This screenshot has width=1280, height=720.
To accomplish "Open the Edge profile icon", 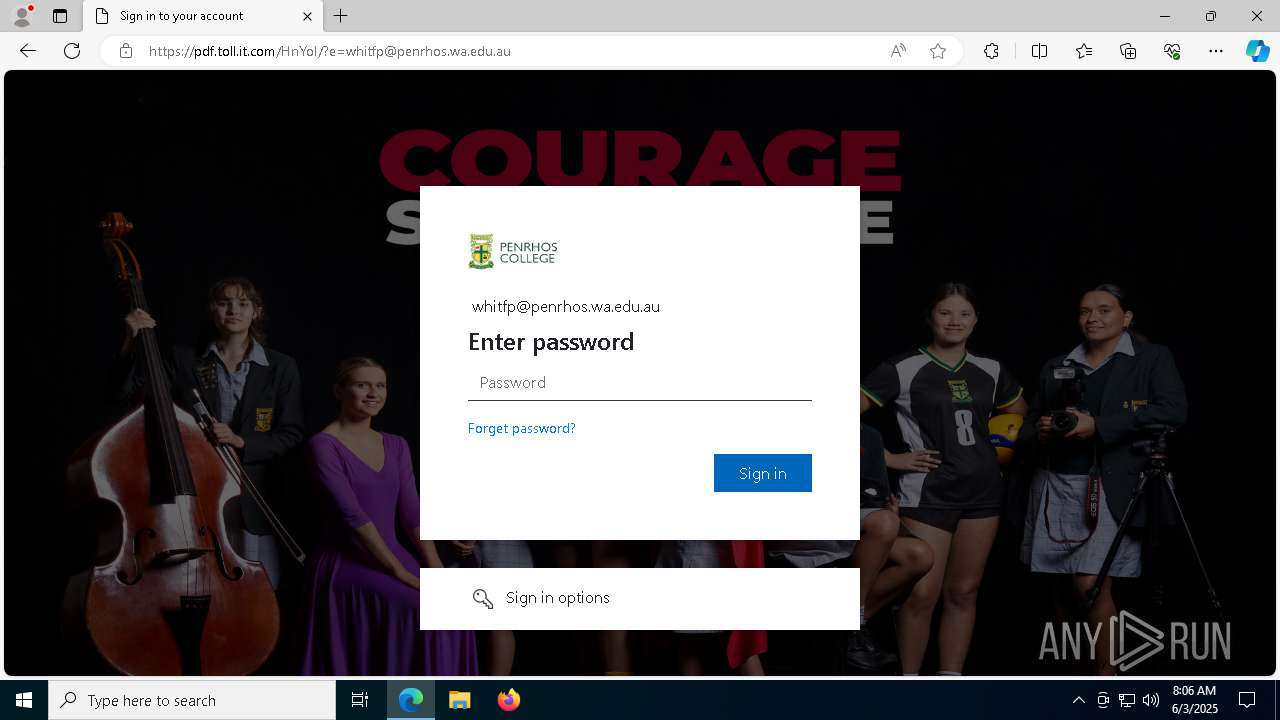I will pos(22,16).
